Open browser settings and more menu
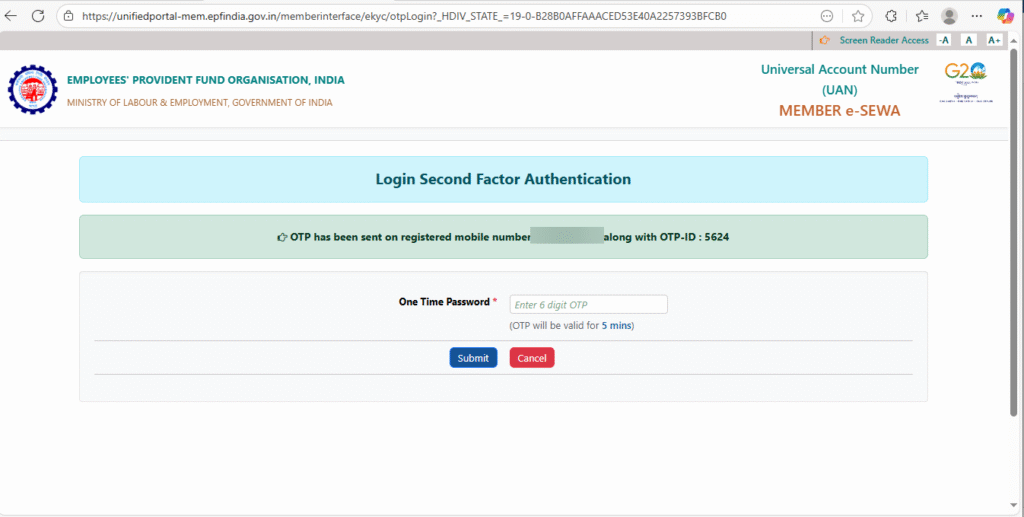Viewport: 1024px width, 517px height. pyautogui.click(x=977, y=16)
